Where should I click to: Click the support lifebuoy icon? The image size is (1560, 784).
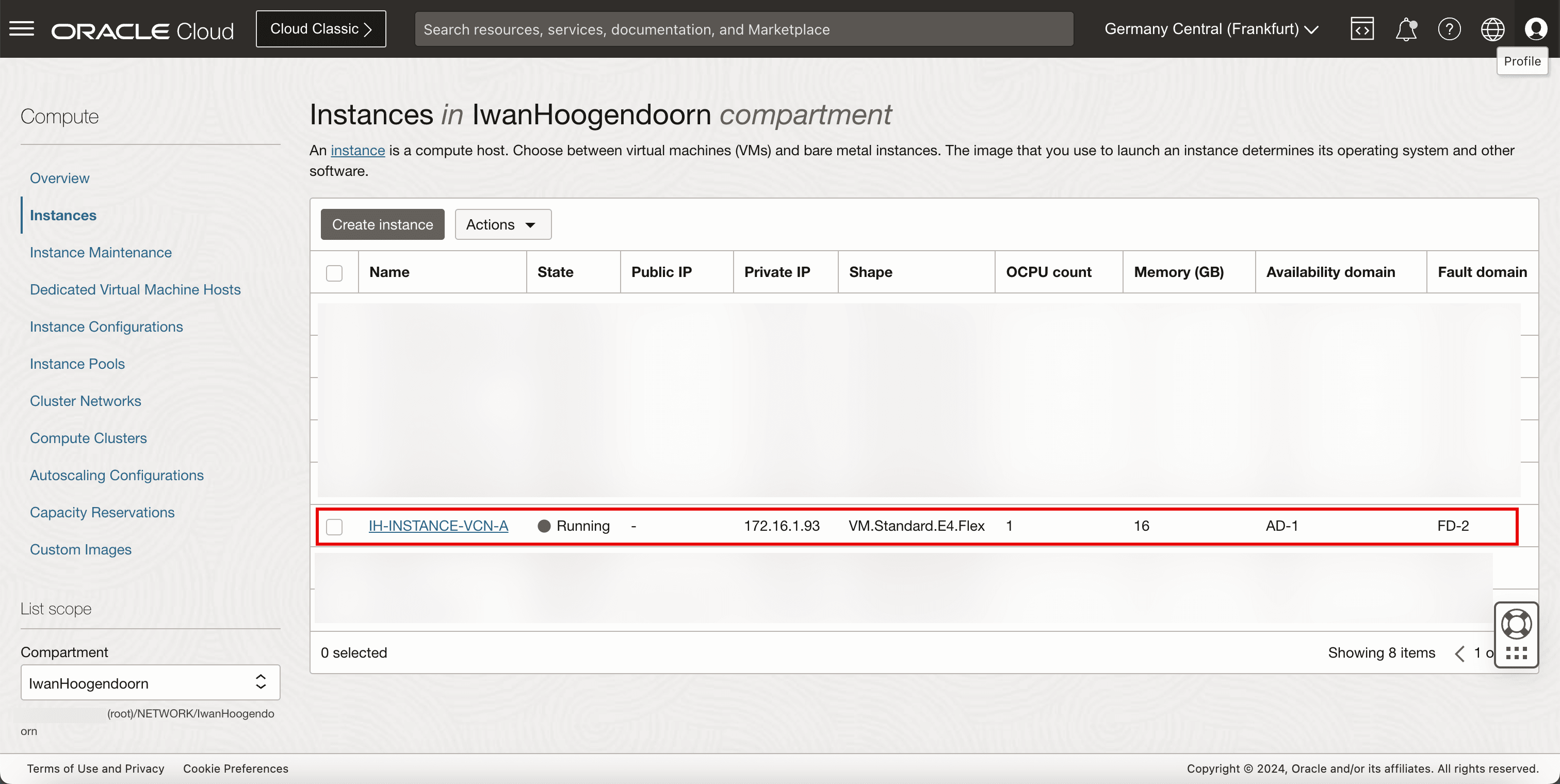point(1516,624)
